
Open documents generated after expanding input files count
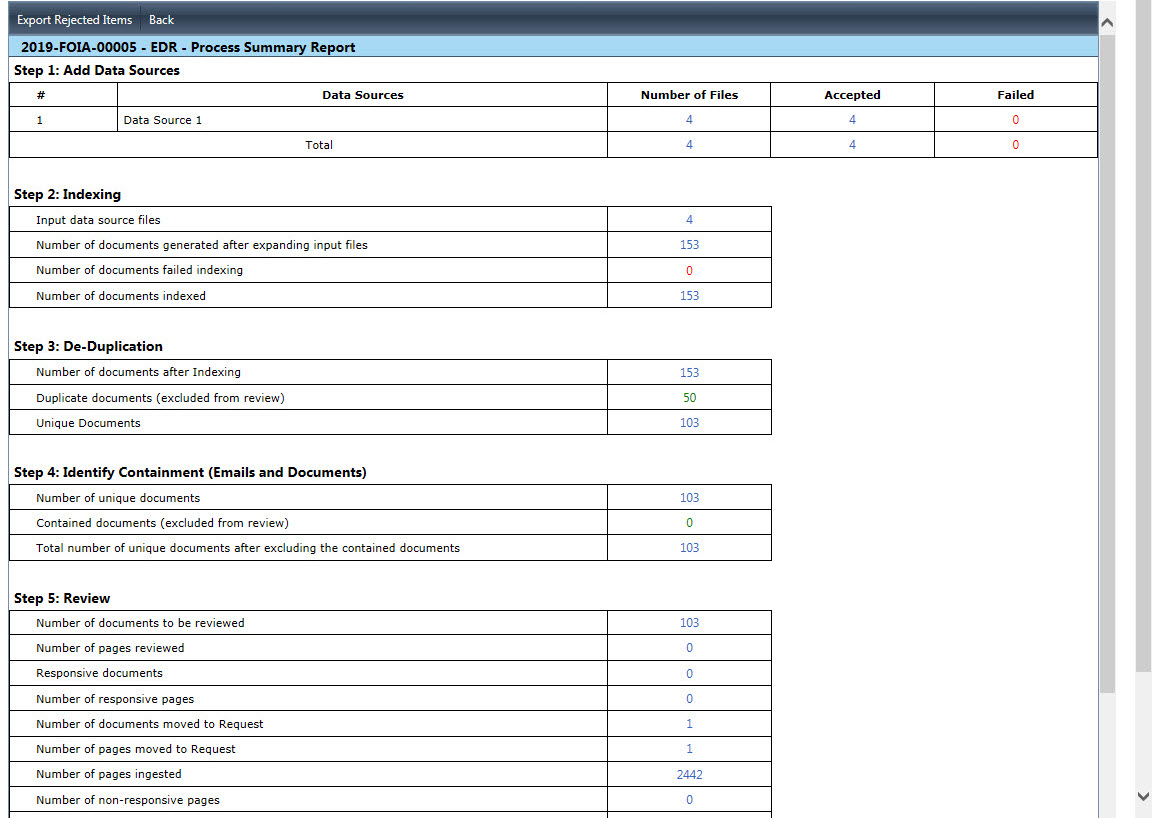coord(689,245)
